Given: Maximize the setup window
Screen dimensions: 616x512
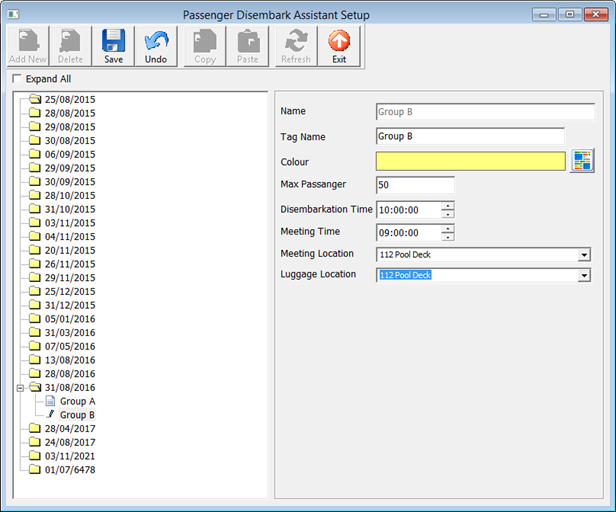Looking at the screenshot, I should 570,15.
